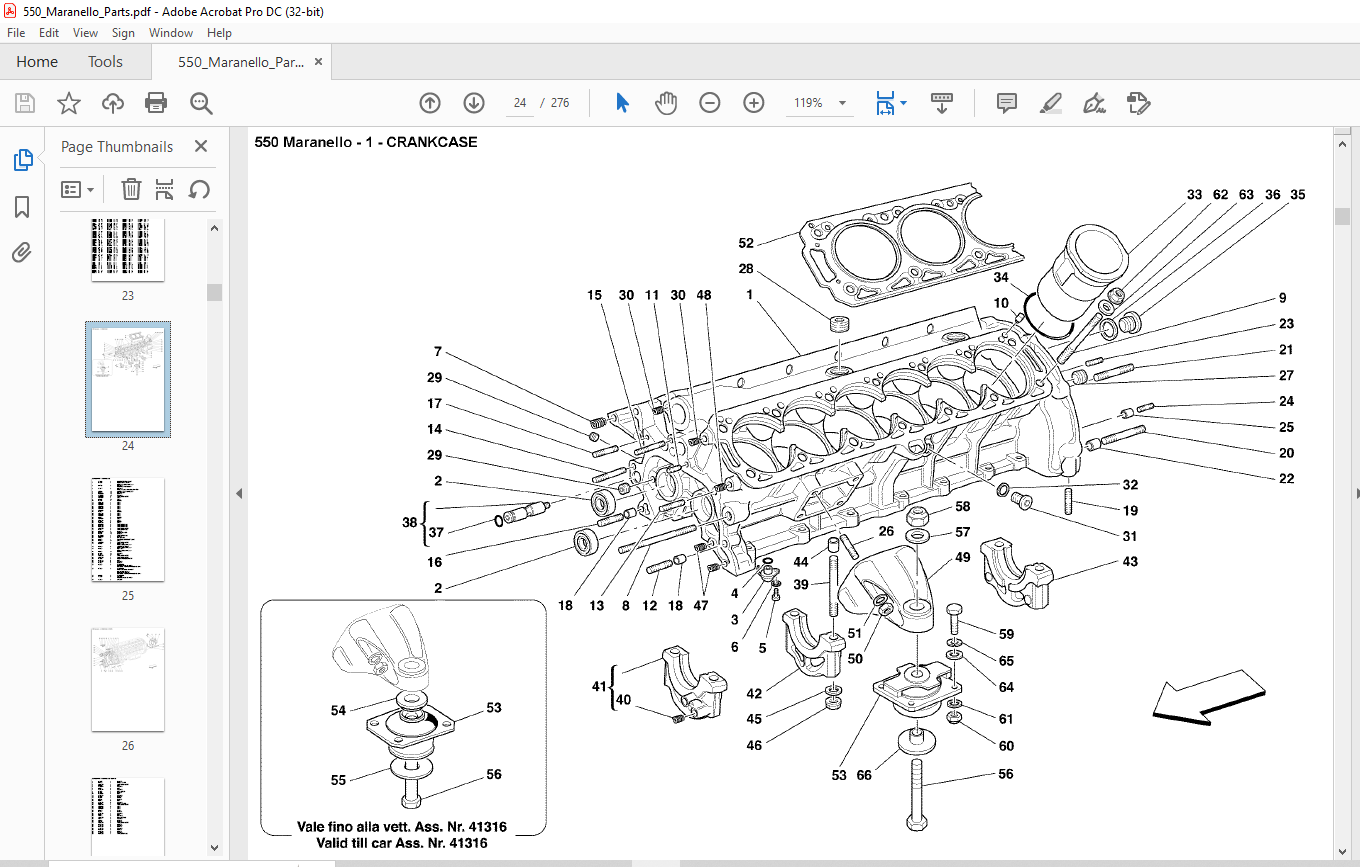Delete selected page with the trash icon
This screenshot has height=867, width=1360.
point(131,189)
